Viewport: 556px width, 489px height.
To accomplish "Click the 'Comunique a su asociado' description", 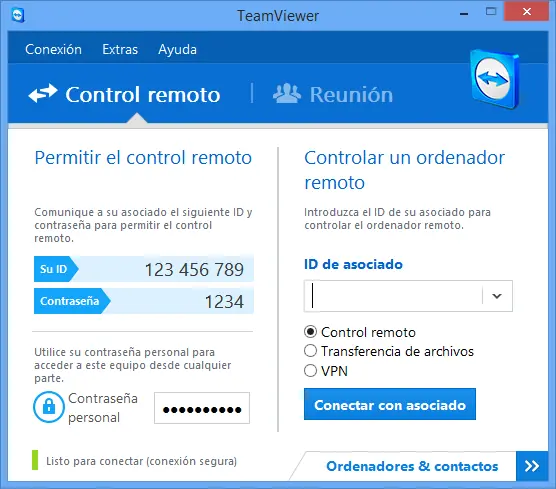I will tap(143, 225).
